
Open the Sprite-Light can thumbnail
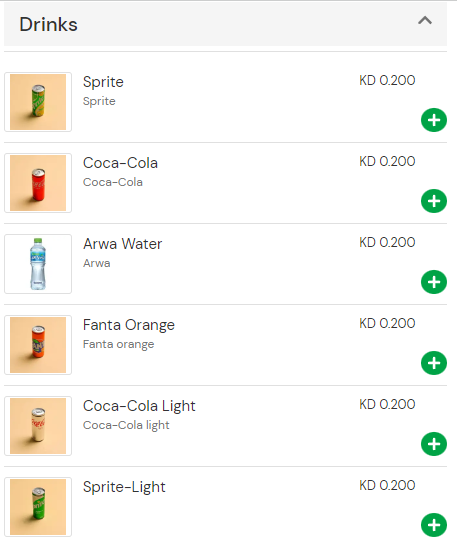(38, 507)
